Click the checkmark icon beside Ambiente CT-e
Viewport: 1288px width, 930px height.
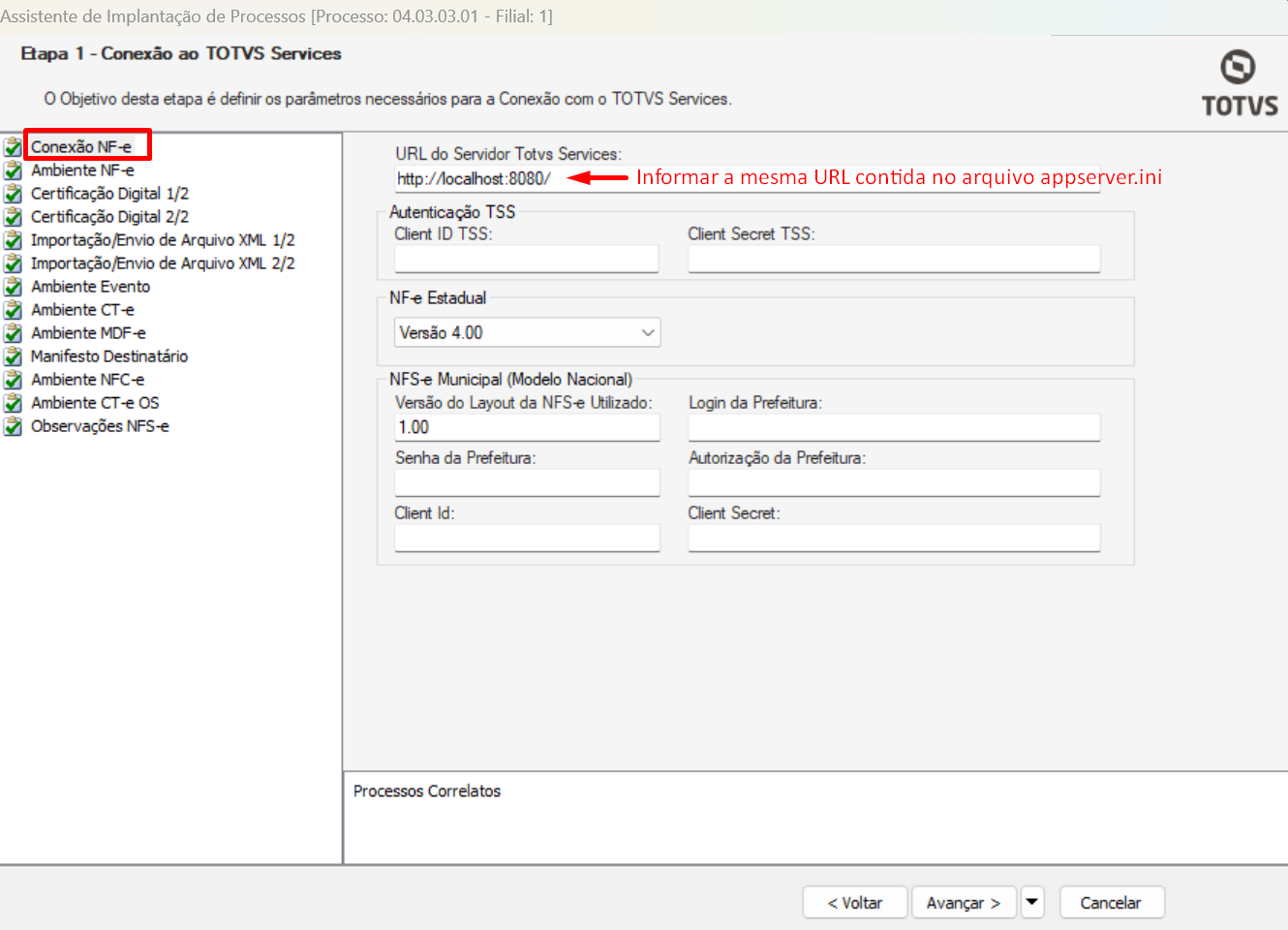[x=13, y=310]
